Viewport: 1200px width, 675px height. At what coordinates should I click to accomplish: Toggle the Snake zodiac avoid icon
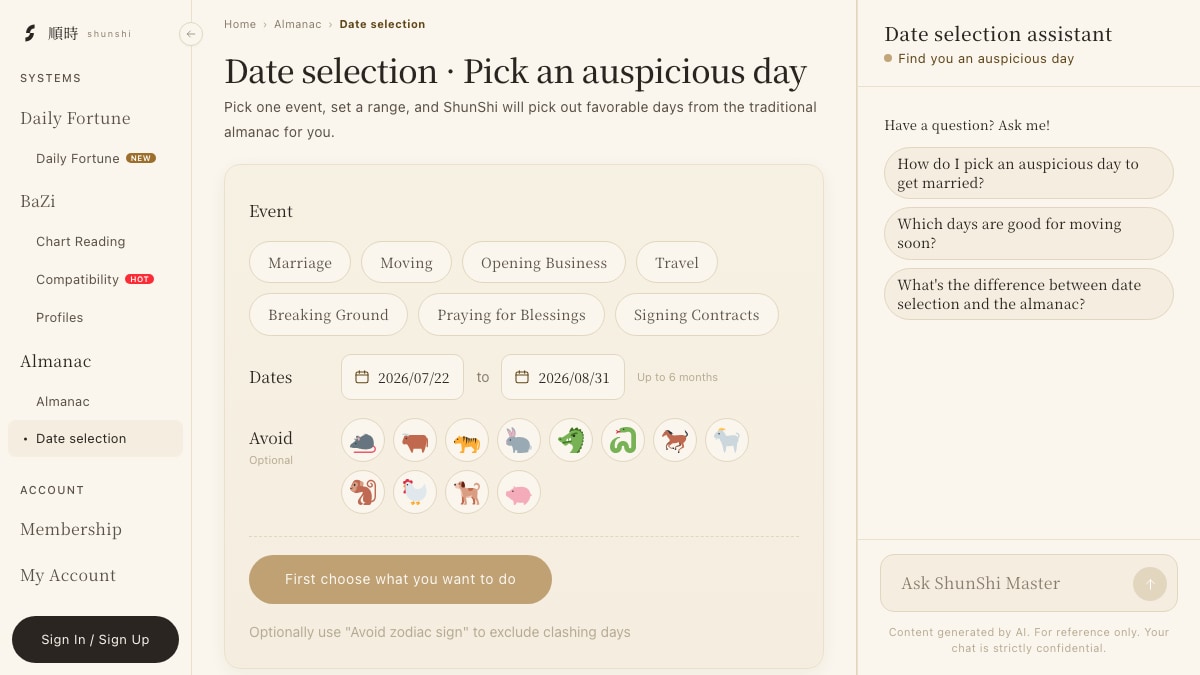(623, 440)
